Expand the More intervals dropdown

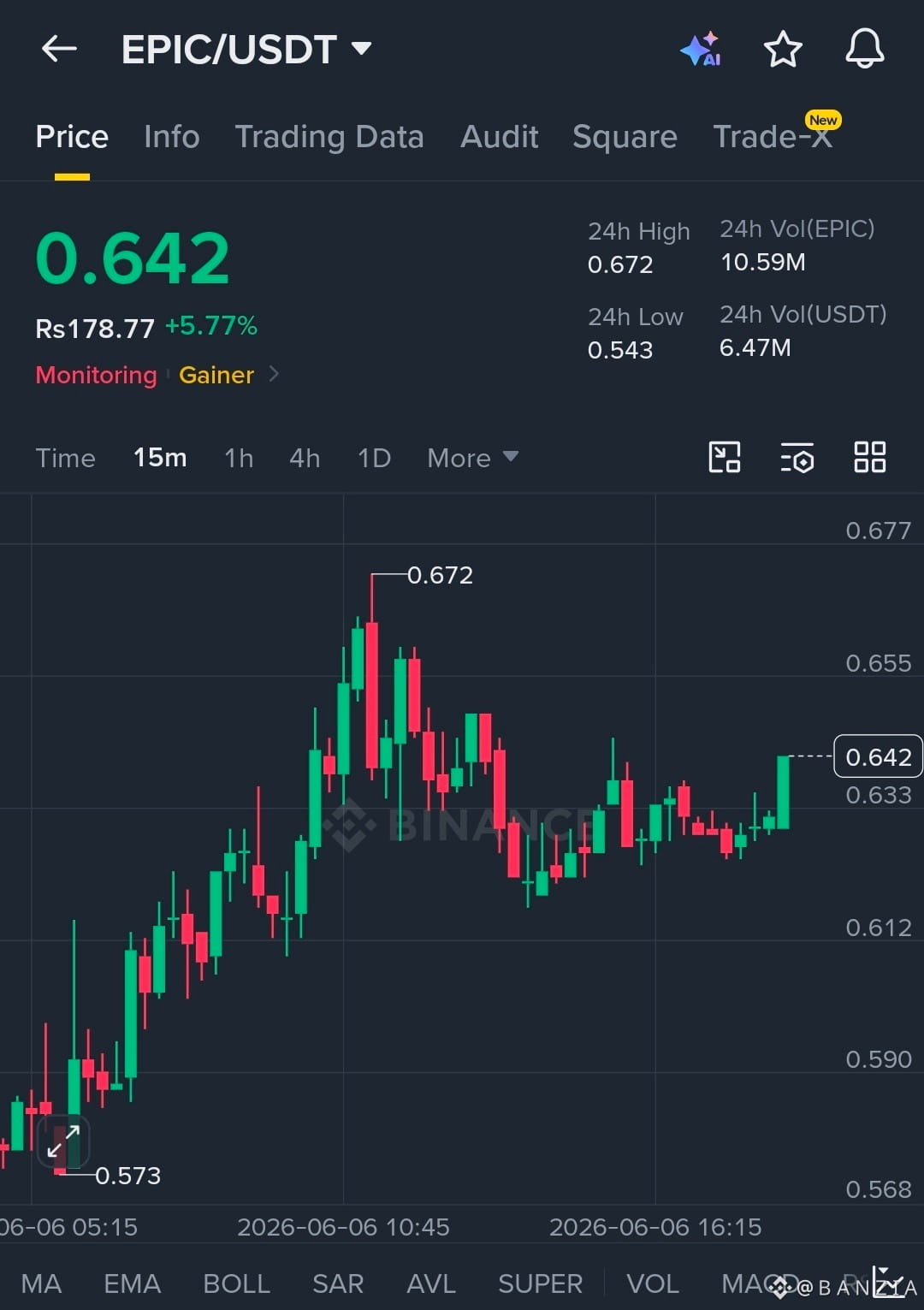473,458
